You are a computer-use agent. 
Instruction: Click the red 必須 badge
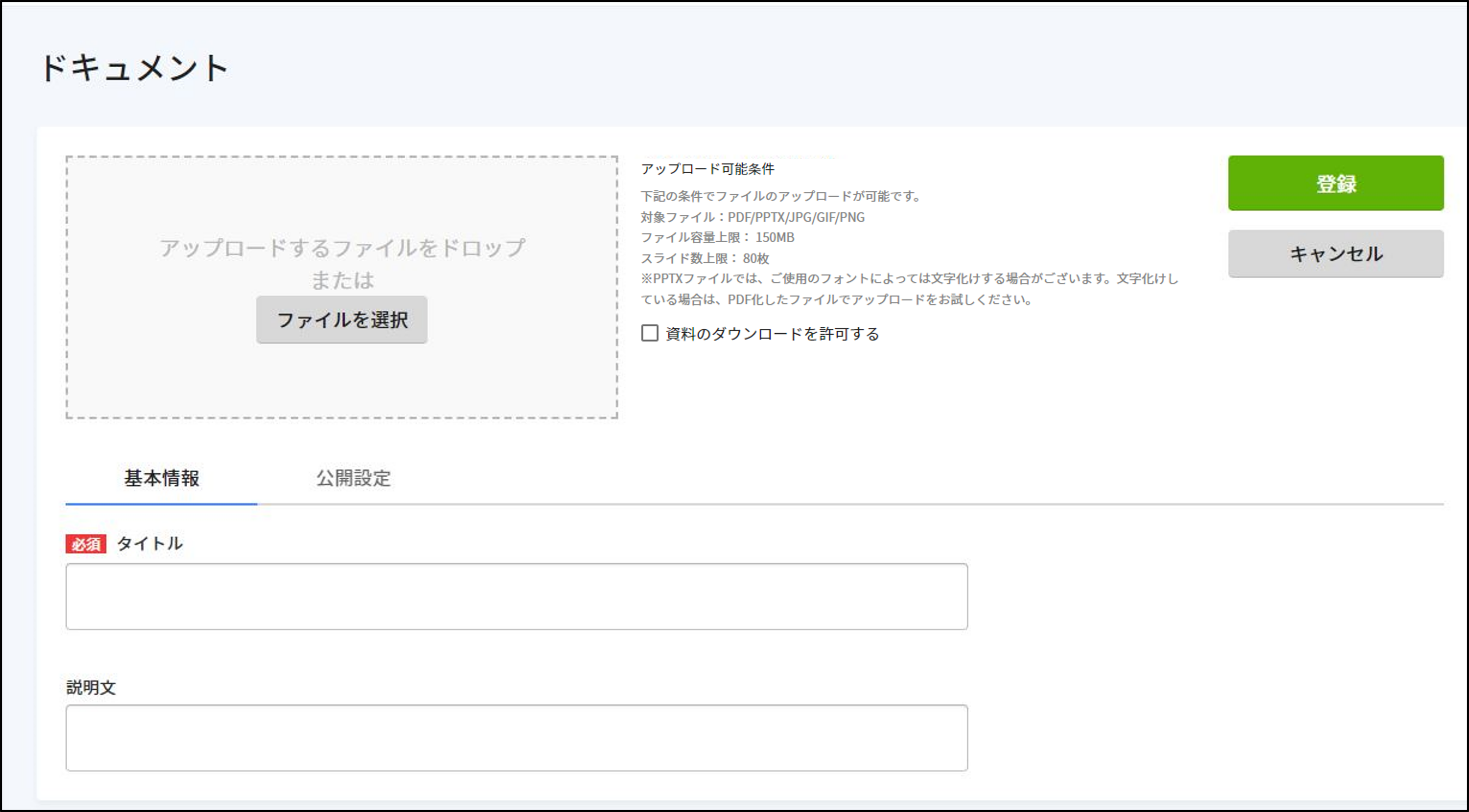(86, 544)
